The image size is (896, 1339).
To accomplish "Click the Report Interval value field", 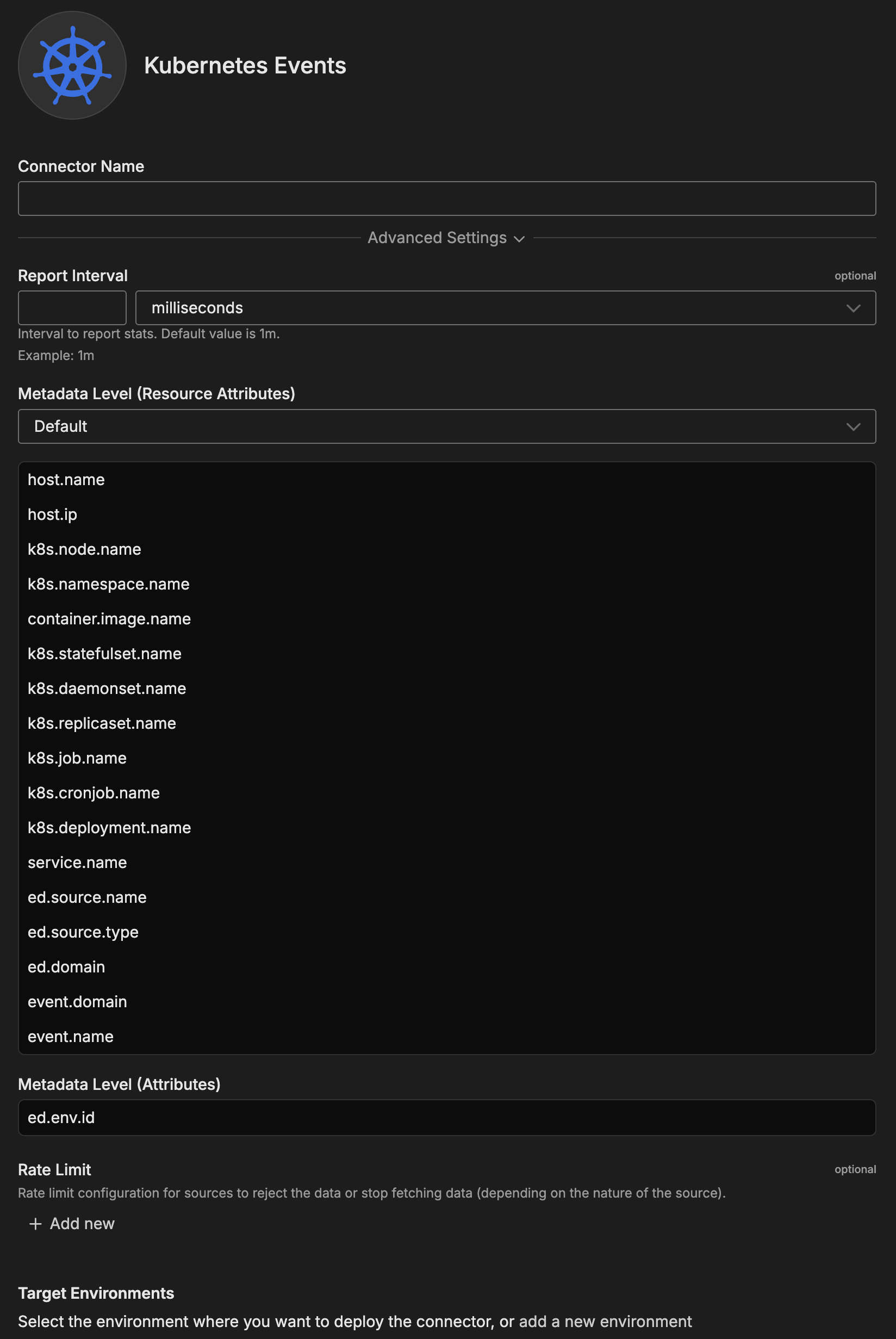I will pyautogui.click(x=72, y=307).
